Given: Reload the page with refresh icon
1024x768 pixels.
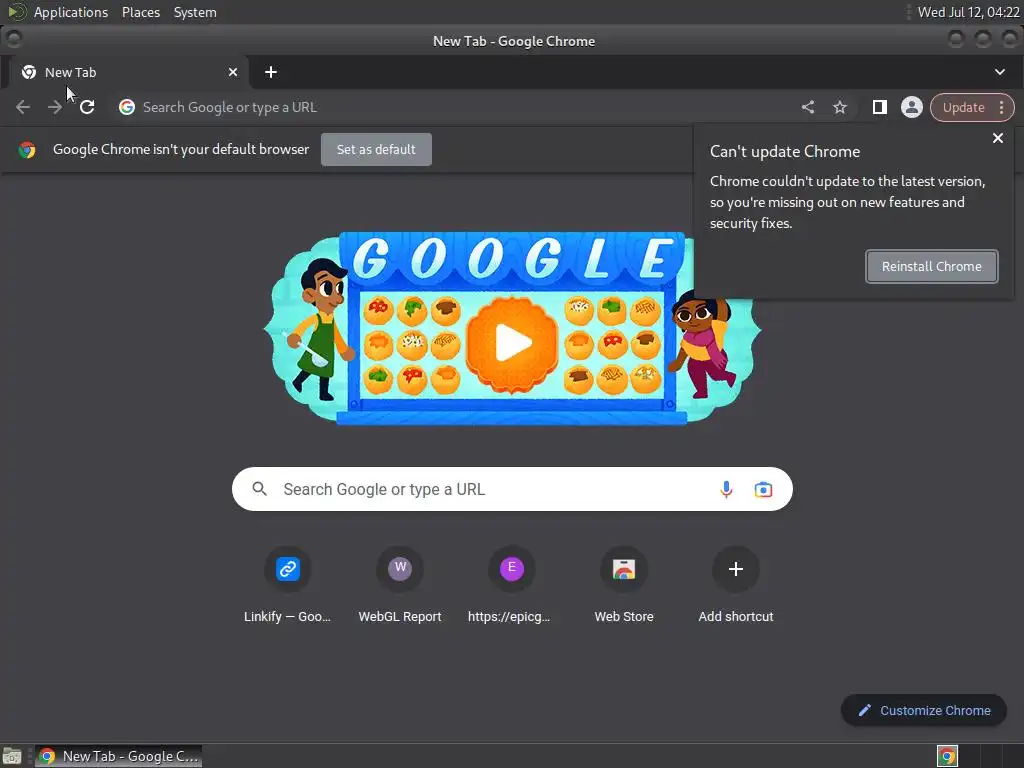Looking at the screenshot, I should 87,107.
